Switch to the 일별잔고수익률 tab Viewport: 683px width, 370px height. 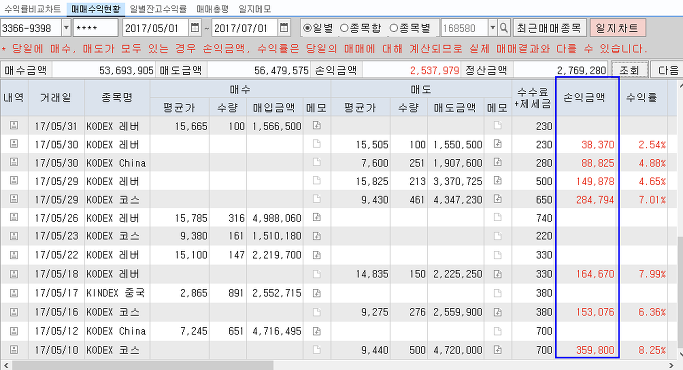[x=158, y=9]
